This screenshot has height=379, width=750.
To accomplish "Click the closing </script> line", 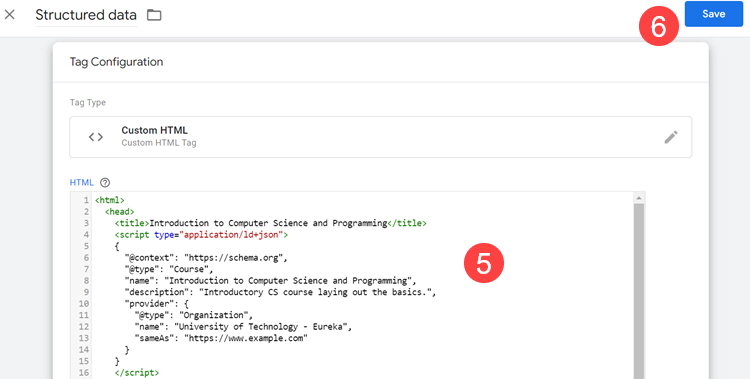I will [137, 372].
